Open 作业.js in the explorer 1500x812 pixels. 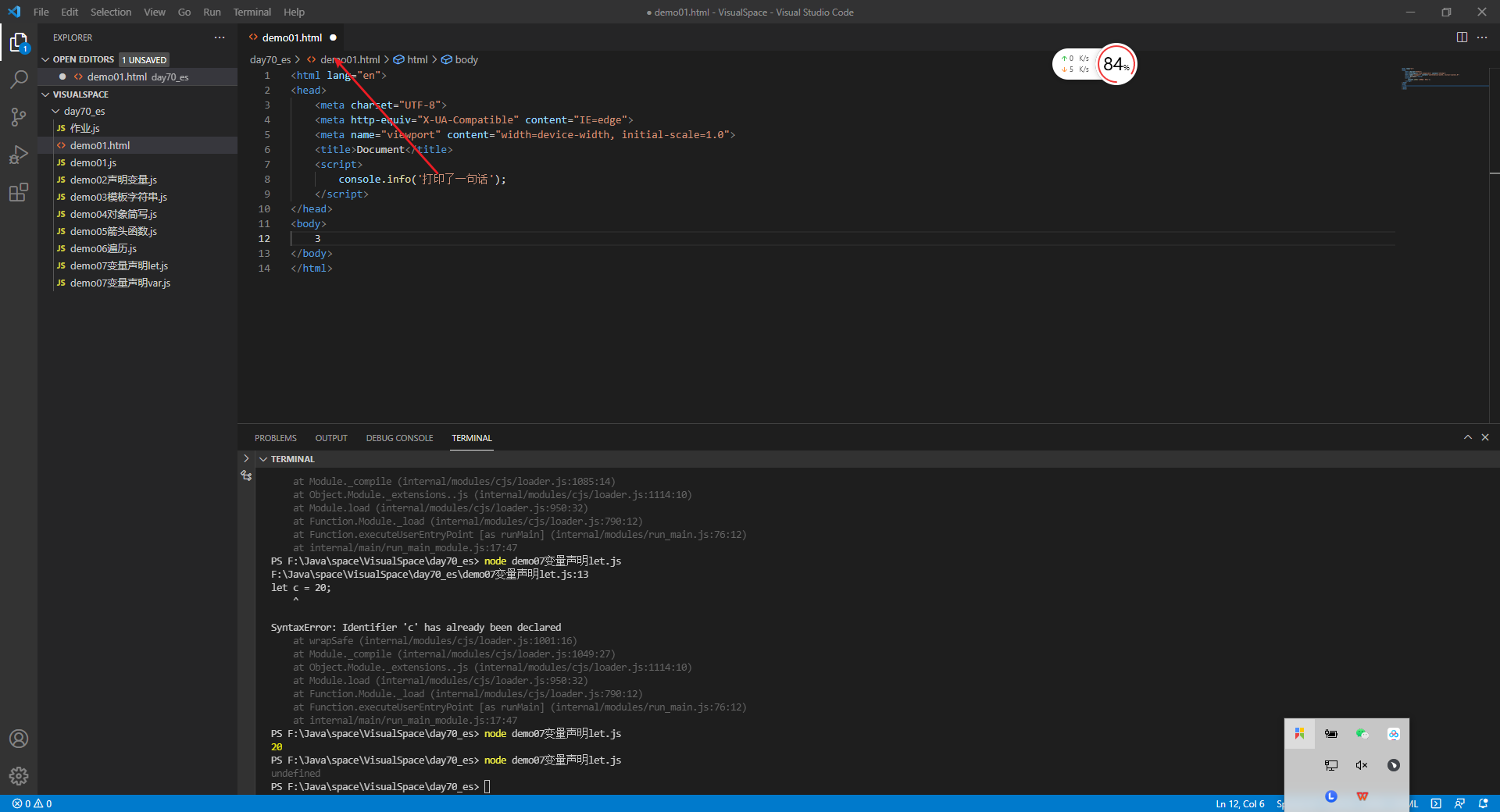click(x=137, y=128)
